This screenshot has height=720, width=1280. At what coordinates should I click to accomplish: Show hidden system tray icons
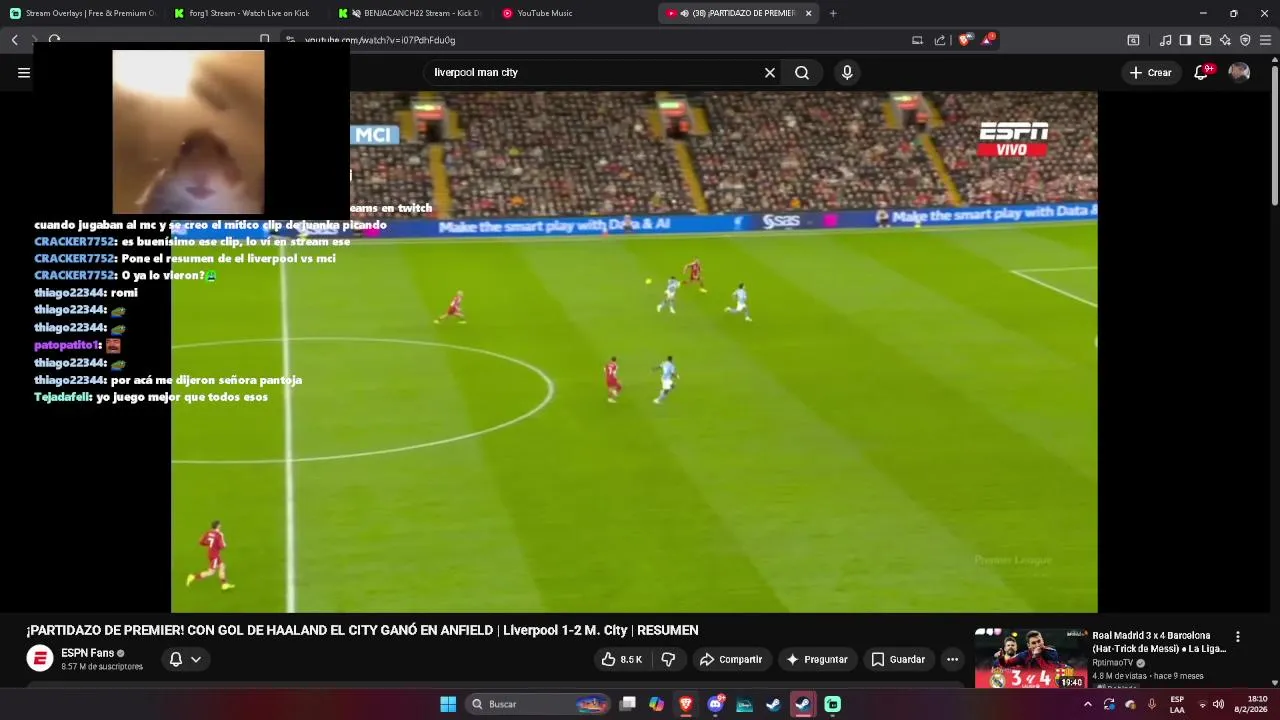pos(1088,704)
